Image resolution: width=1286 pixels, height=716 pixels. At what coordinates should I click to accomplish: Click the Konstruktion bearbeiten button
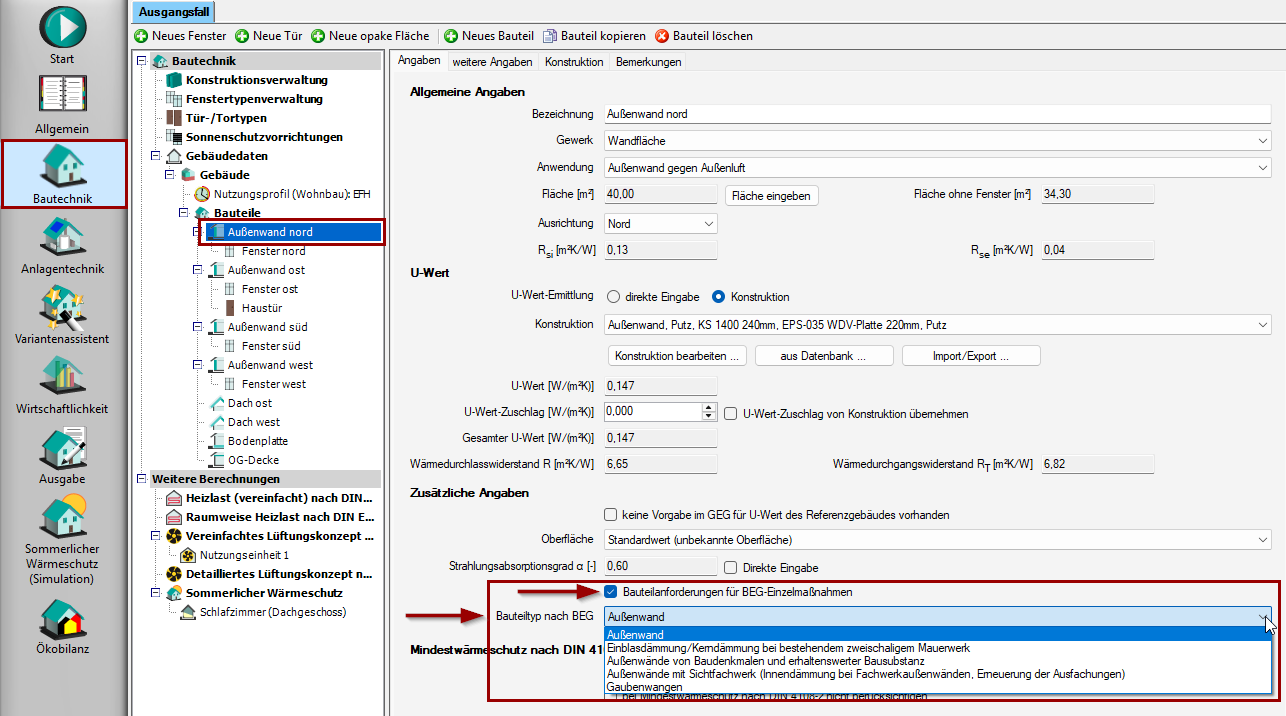pyautogui.click(x=677, y=356)
